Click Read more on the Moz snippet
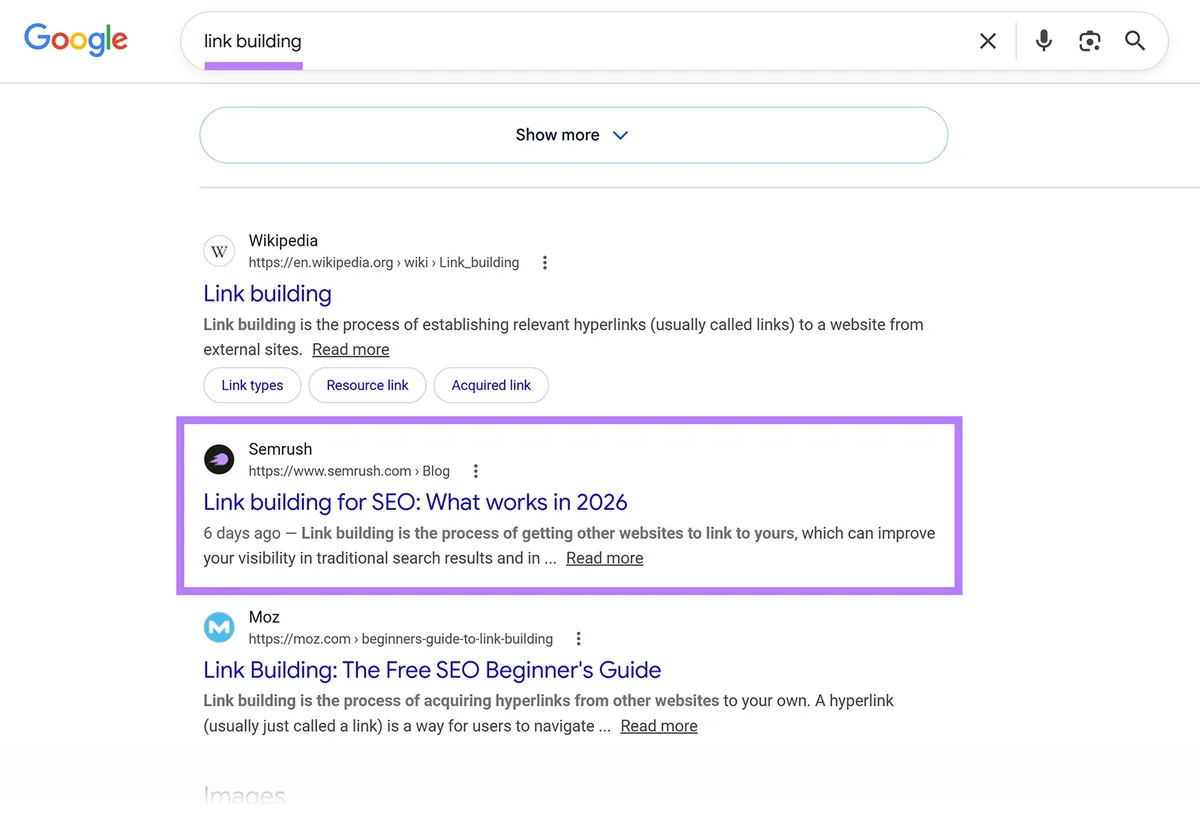Screen dimensions: 1200x815 (x=659, y=726)
